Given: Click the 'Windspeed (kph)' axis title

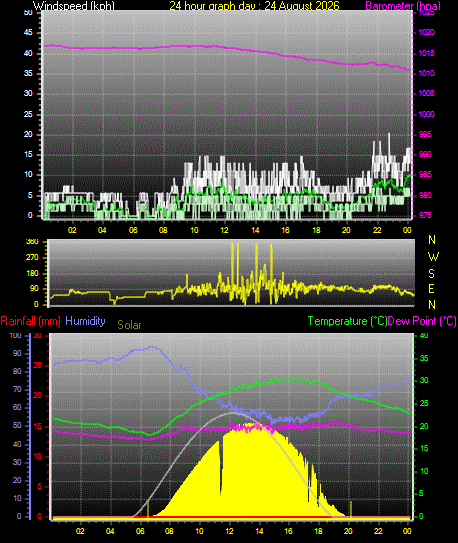Looking at the screenshot, I should click(x=74, y=6).
